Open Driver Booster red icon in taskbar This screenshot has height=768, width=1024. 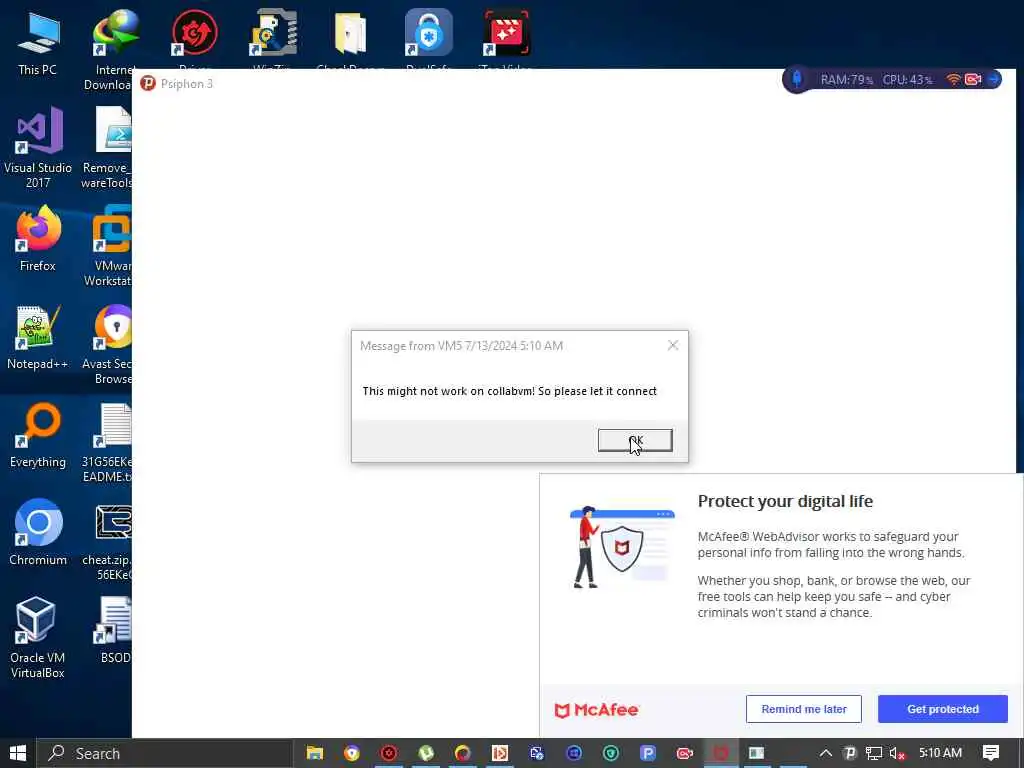389,753
